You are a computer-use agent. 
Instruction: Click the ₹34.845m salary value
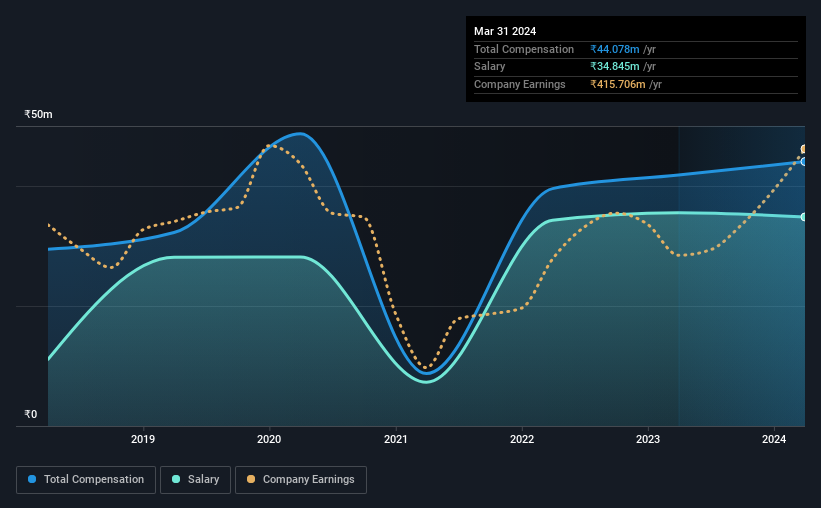(x=615, y=67)
